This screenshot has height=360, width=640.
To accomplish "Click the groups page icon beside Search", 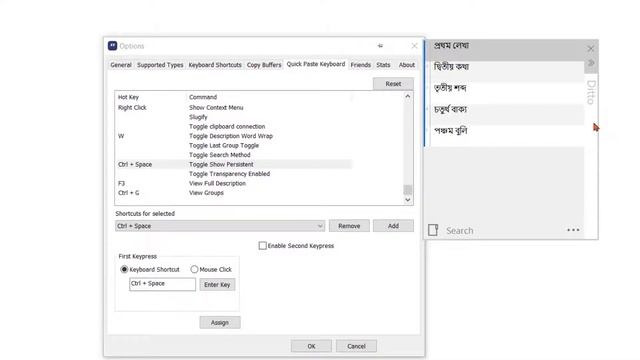I will pos(433,230).
